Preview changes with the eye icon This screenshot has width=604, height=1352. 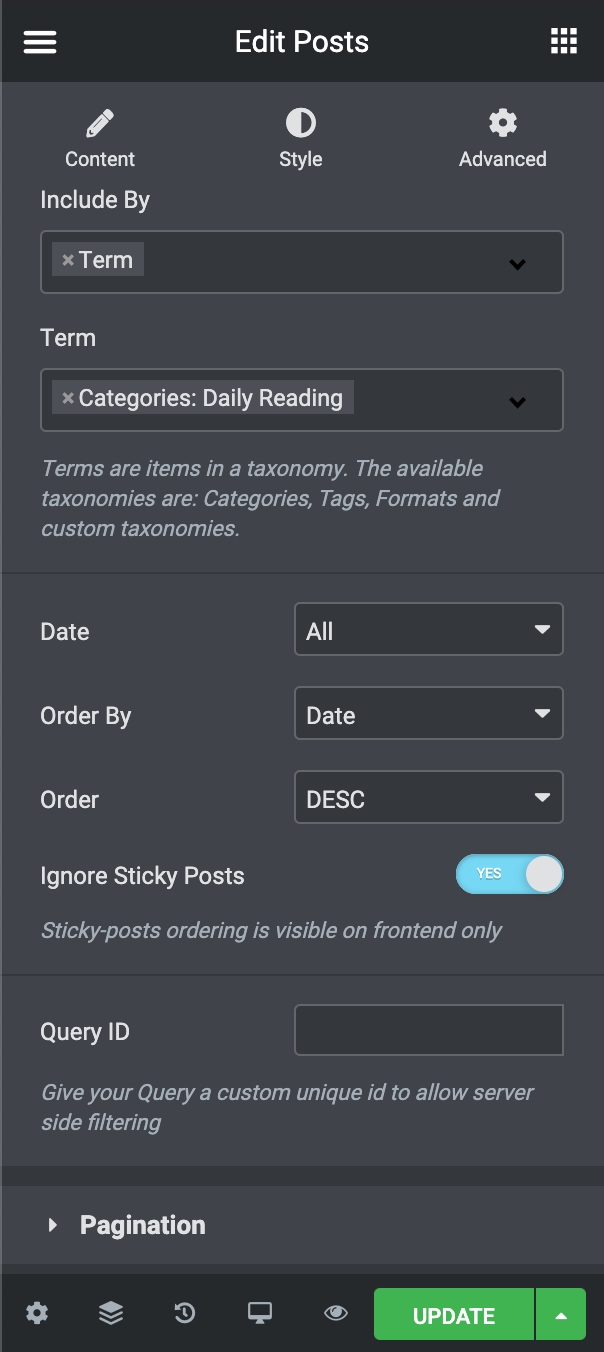[336, 1313]
